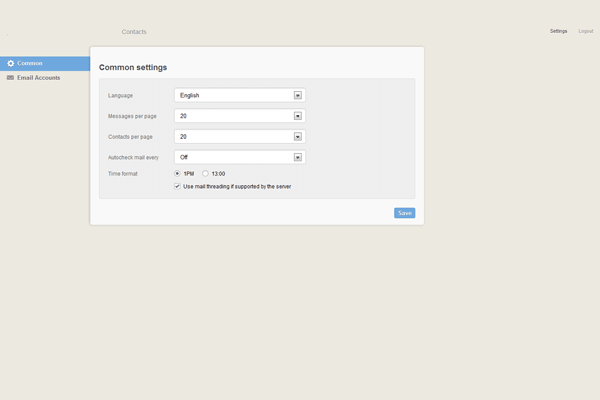Select the Common settings tab

(30, 64)
